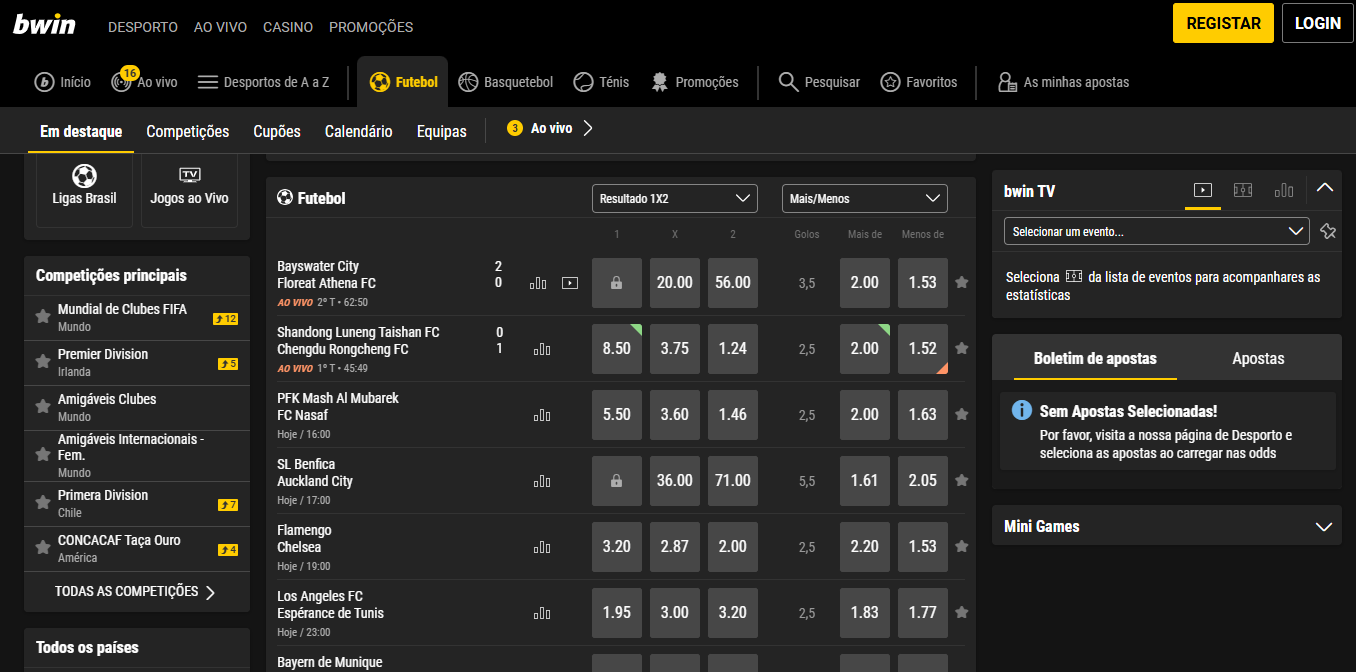Open Favoritos
The image size is (1356, 672).
pos(919,82)
